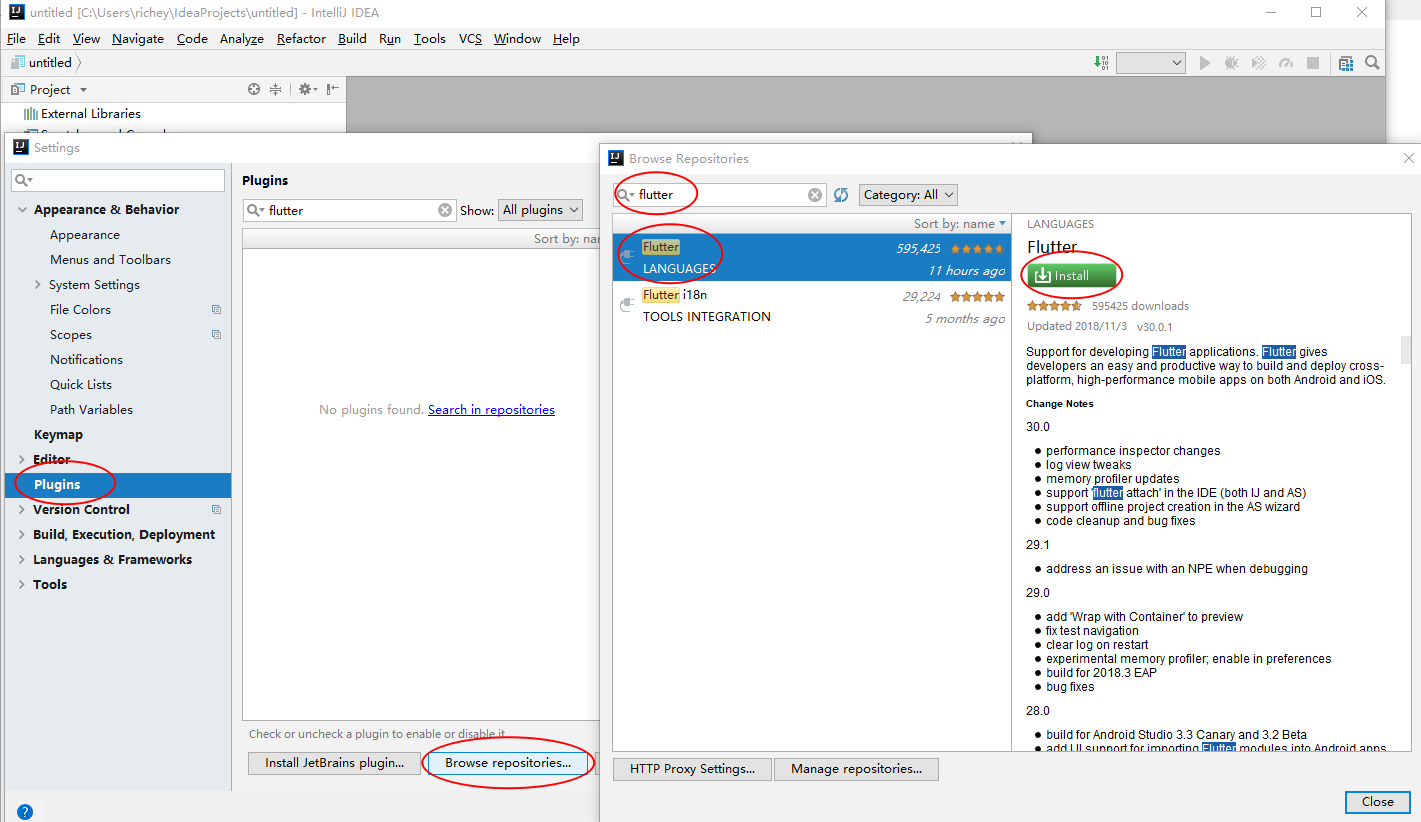The image size is (1421, 822).
Task: Click Install JetBrains plugin... button
Action: coord(334,763)
